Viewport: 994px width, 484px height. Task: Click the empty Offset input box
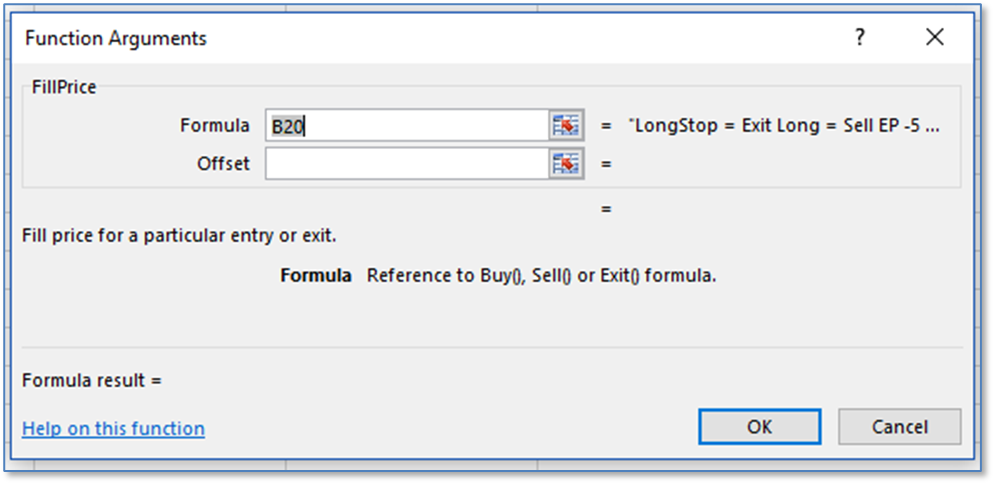[x=406, y=164]
